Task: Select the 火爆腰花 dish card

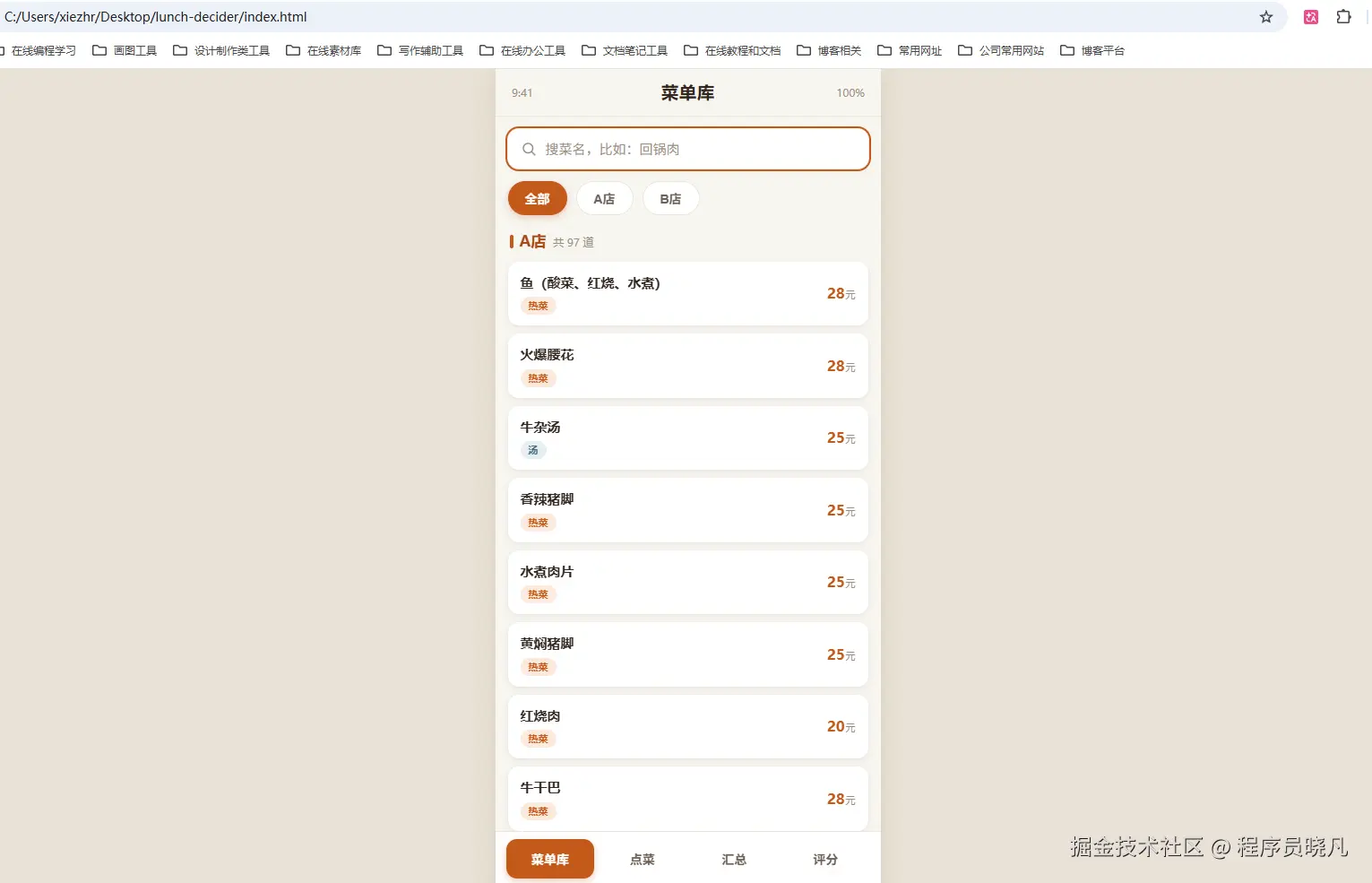Action: [688, 366]
